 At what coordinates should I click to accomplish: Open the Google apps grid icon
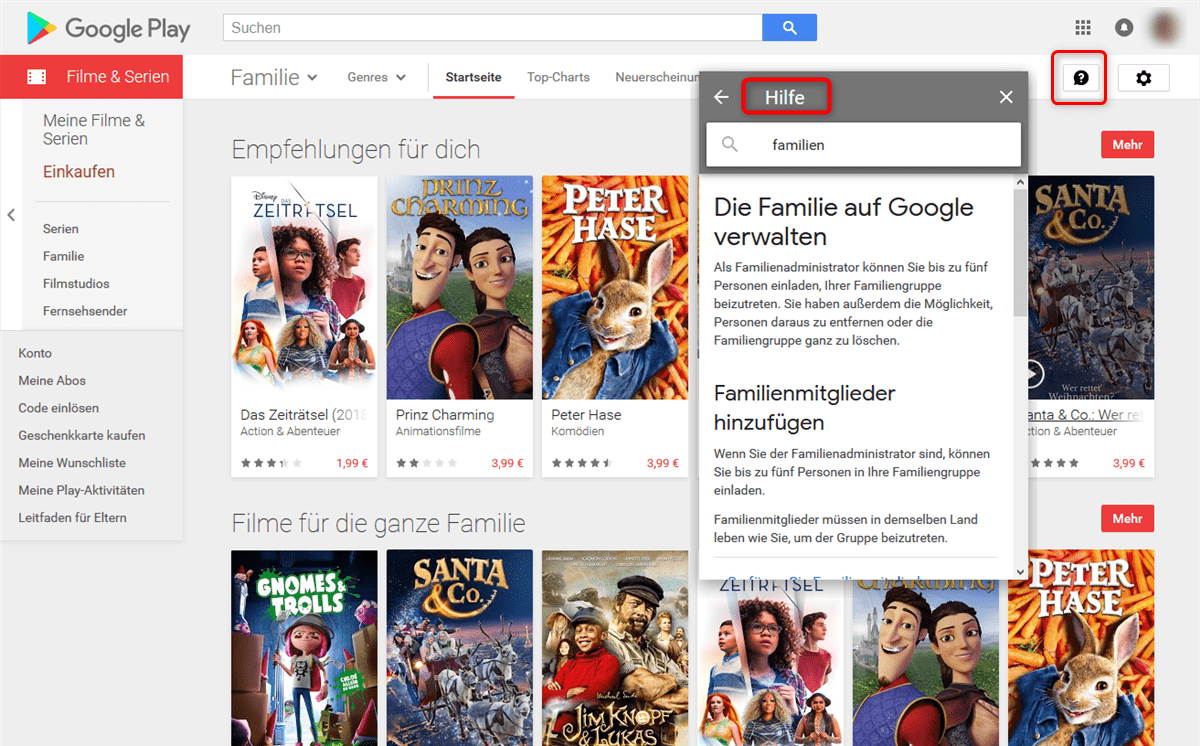[x=1082, y=28]
